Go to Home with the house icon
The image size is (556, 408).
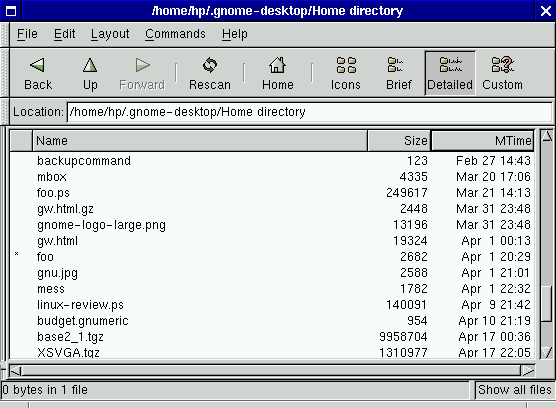click(x=278, y=65)
